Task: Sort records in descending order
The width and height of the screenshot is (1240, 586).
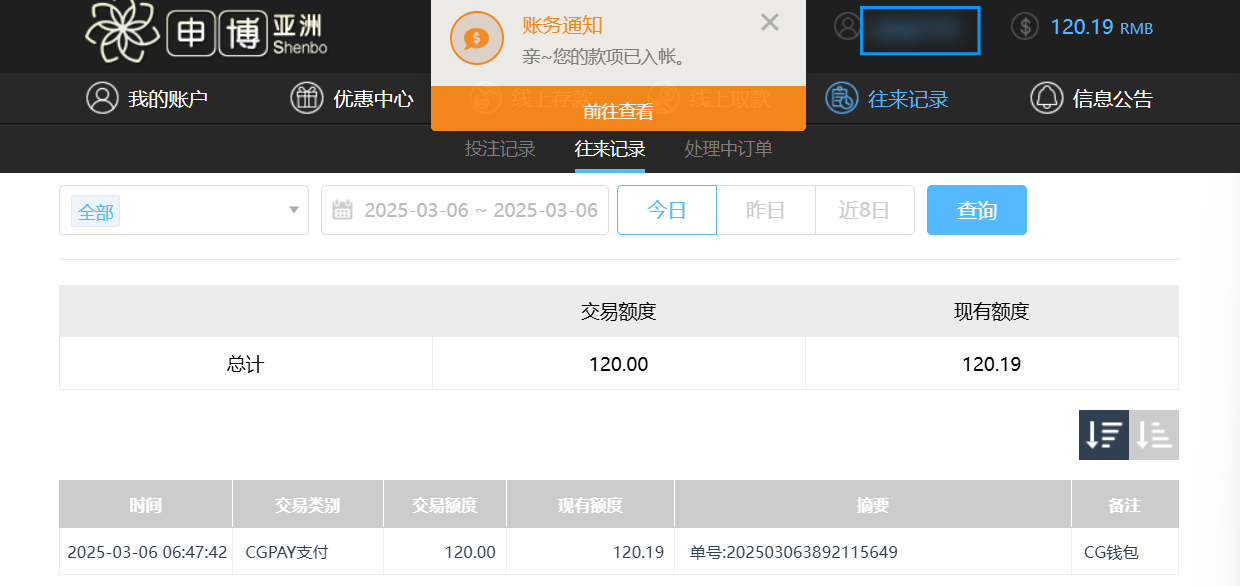Action: (1104, 435)
